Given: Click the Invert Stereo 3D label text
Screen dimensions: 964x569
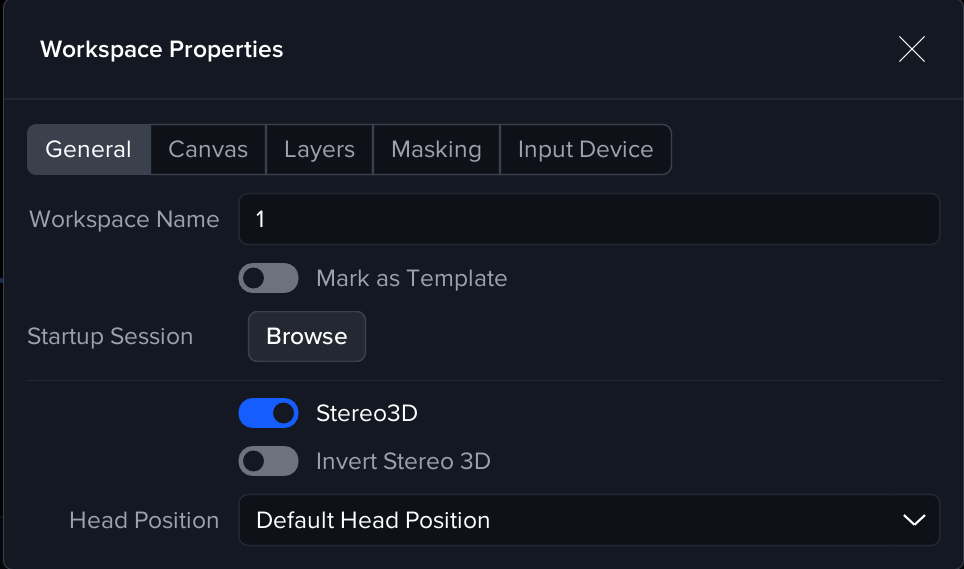Looking at the screenshot, I should click(403, 461).
